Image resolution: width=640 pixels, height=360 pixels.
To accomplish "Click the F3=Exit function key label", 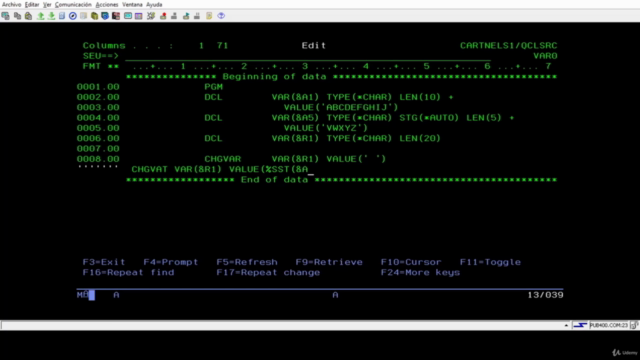I will (104, 262).
